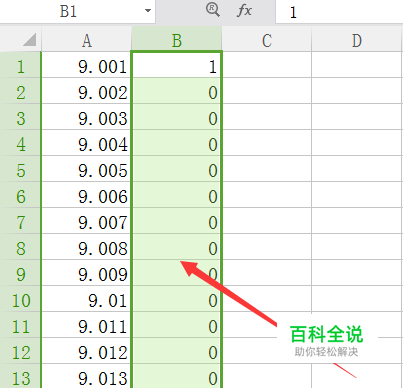
Task: Select row 4 header
Action: 20,143
